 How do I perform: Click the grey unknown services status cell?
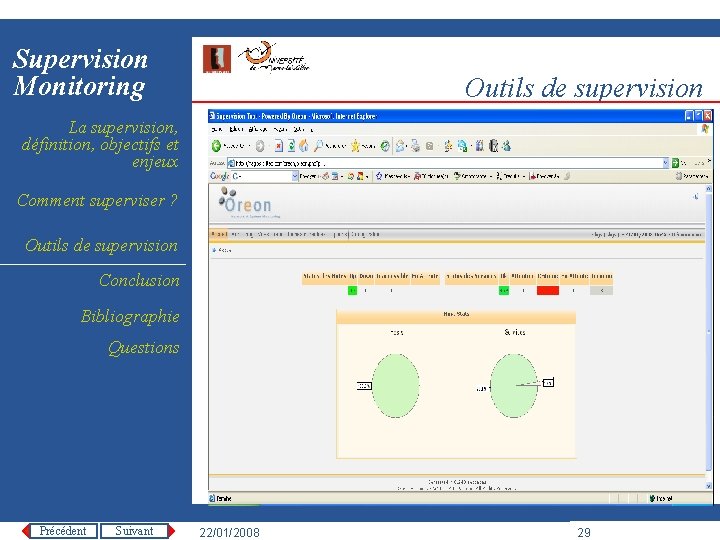[602, 290]
